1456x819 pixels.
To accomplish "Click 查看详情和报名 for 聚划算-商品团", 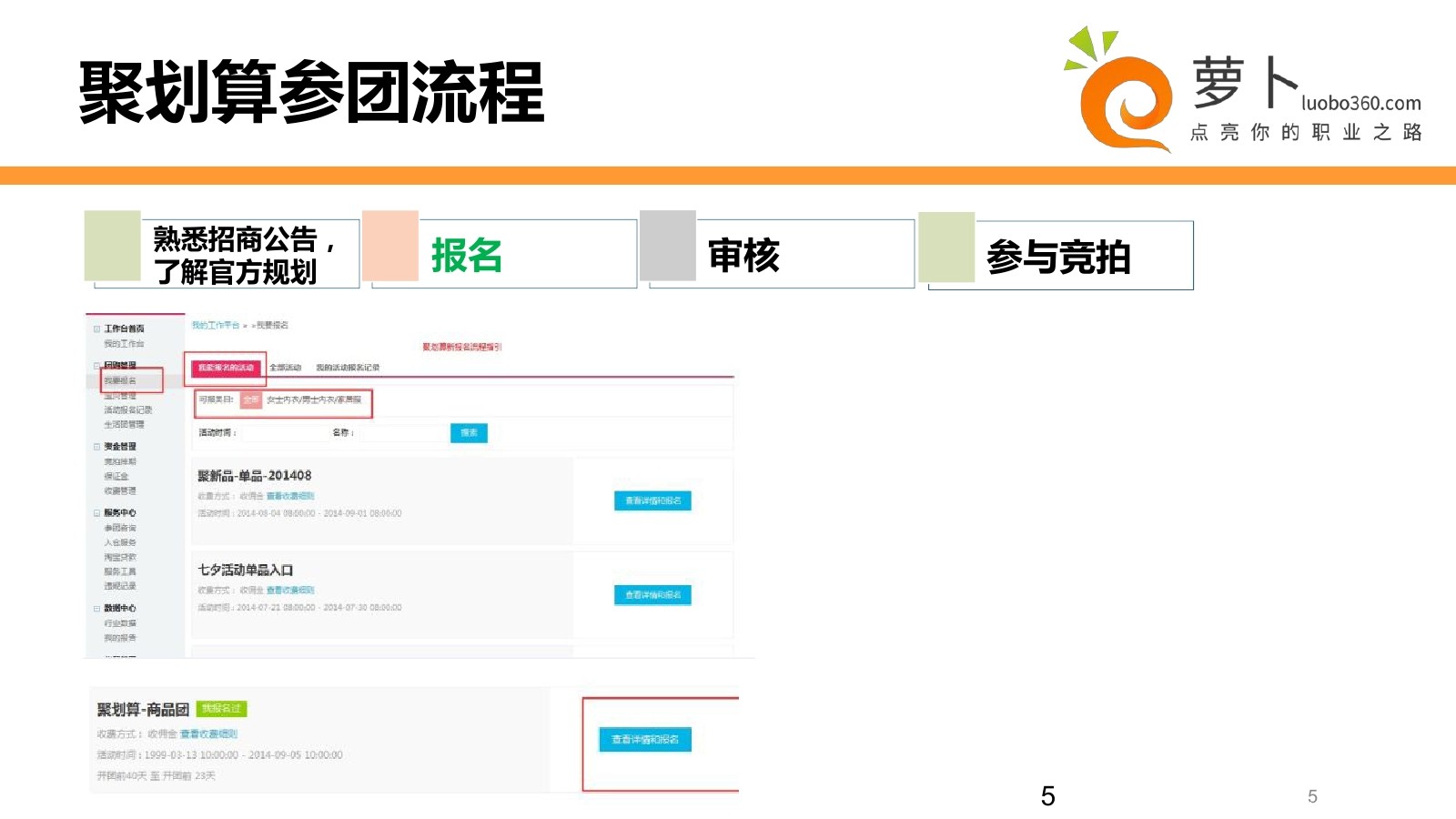I will (645, 740).
